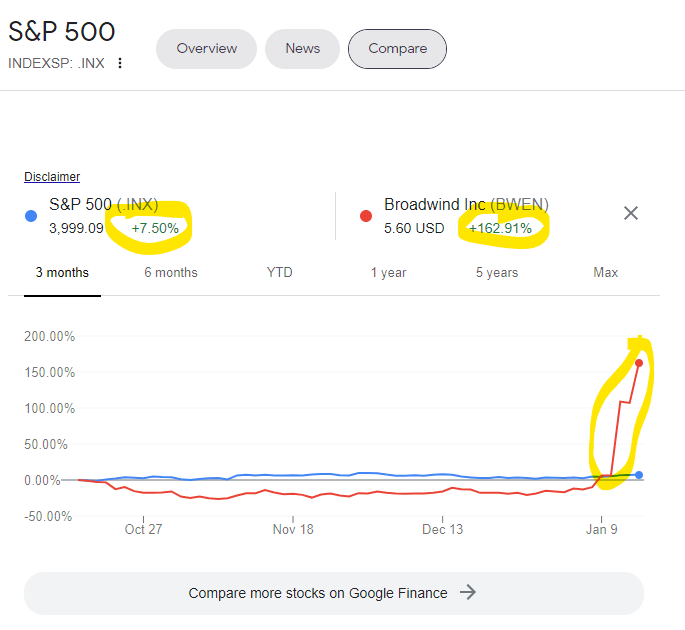Select the red endpoint marker on the chart
Image resolution: width=685 pixels, height=630 pixels.
638,363
